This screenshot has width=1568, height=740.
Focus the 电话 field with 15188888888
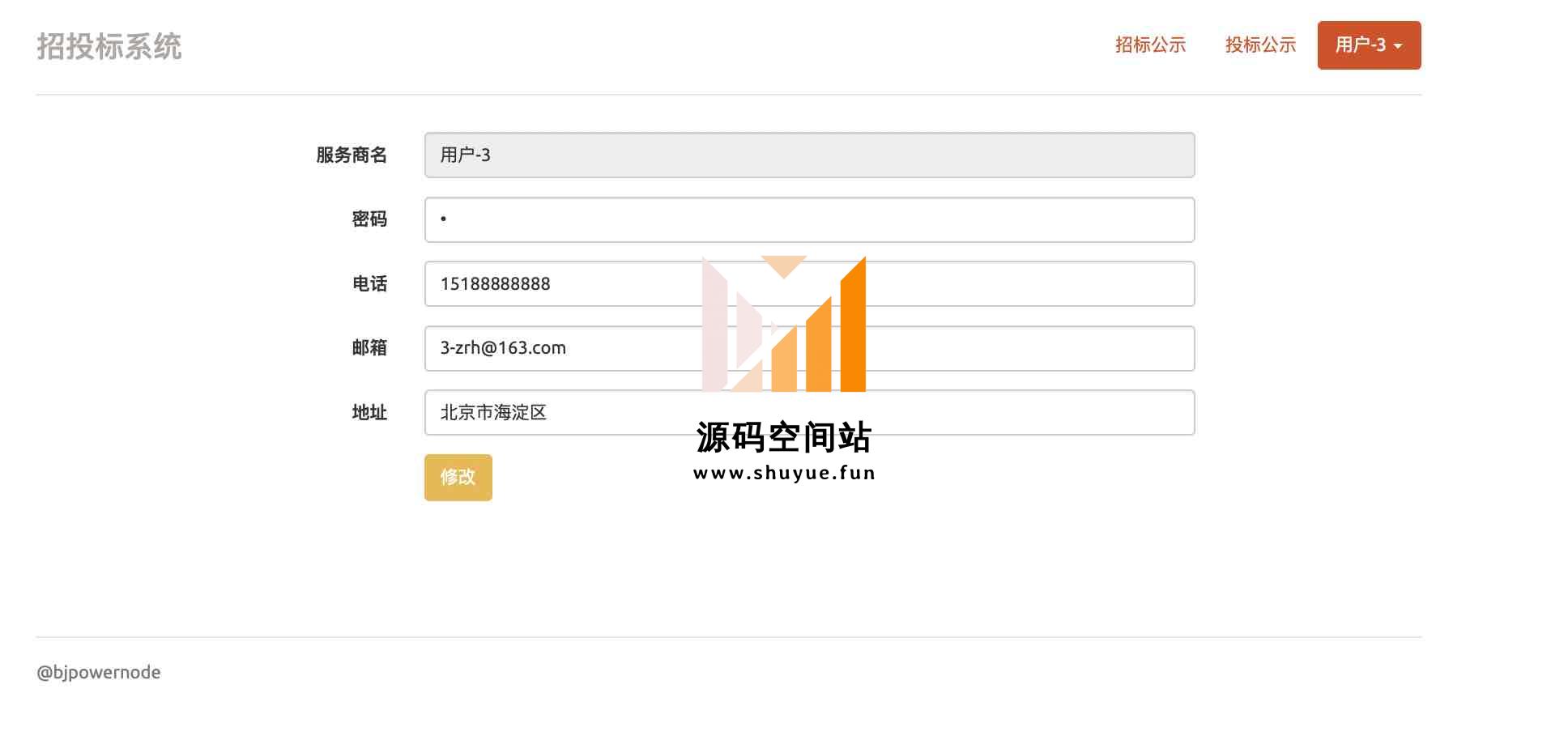(x=810, y=284)
